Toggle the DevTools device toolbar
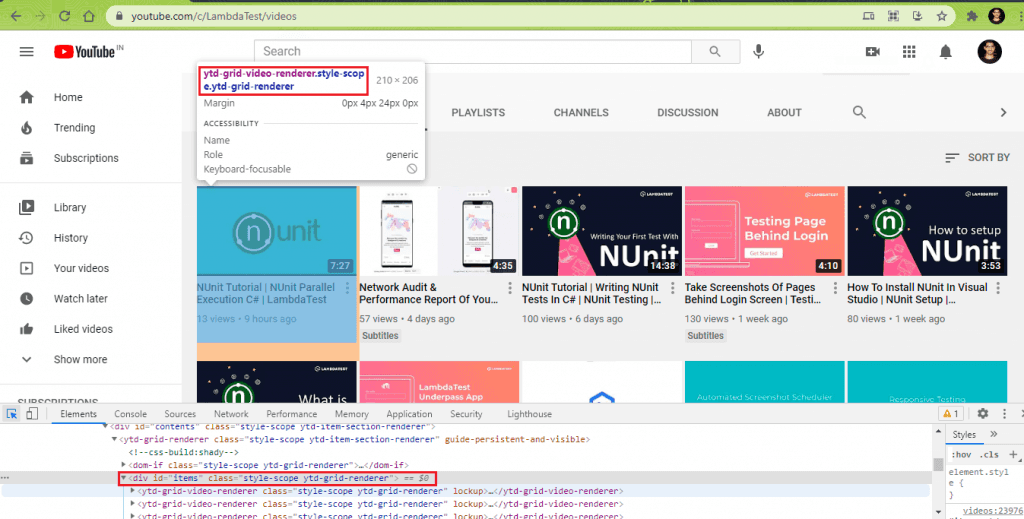Viewport: 1024px width, 519px height. 31,414
